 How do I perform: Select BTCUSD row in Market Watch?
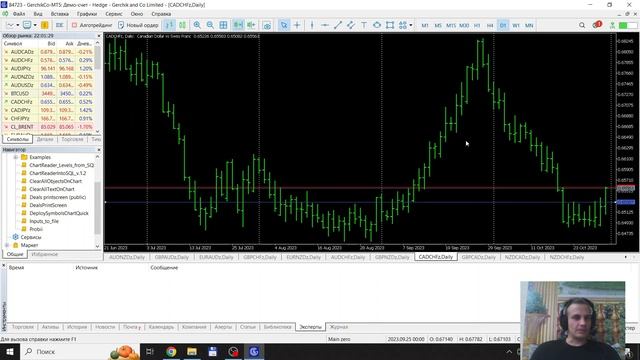pos(48,93)
